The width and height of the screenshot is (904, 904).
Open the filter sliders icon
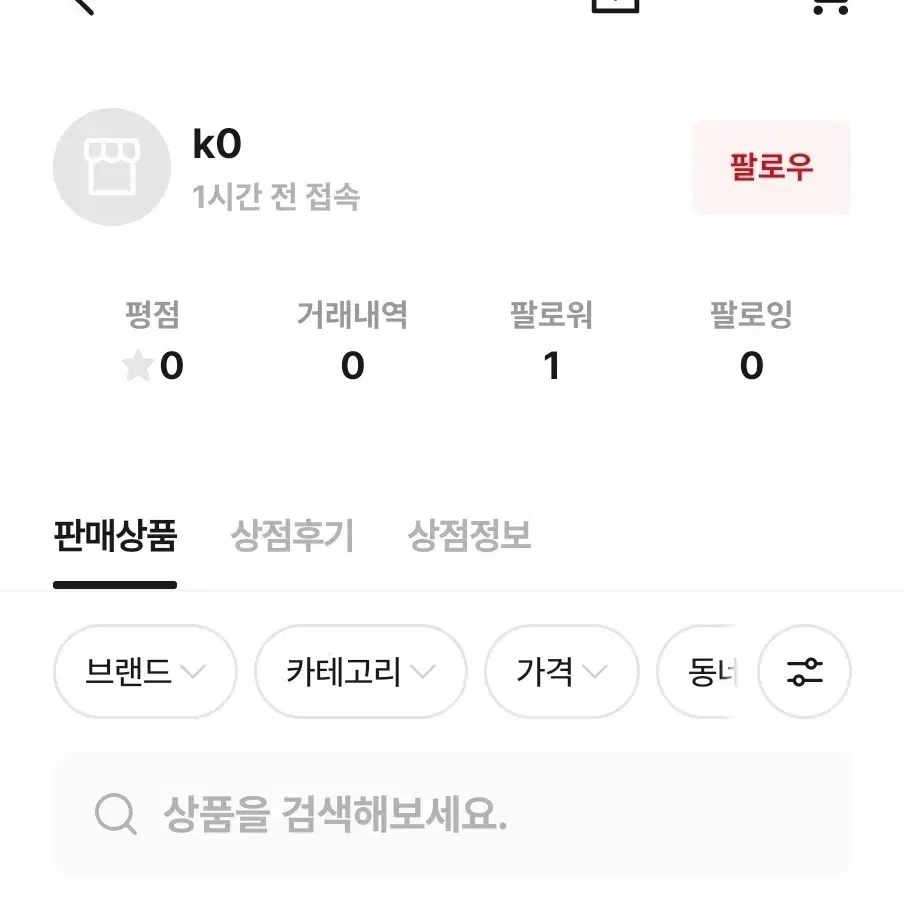pos(804,672)
